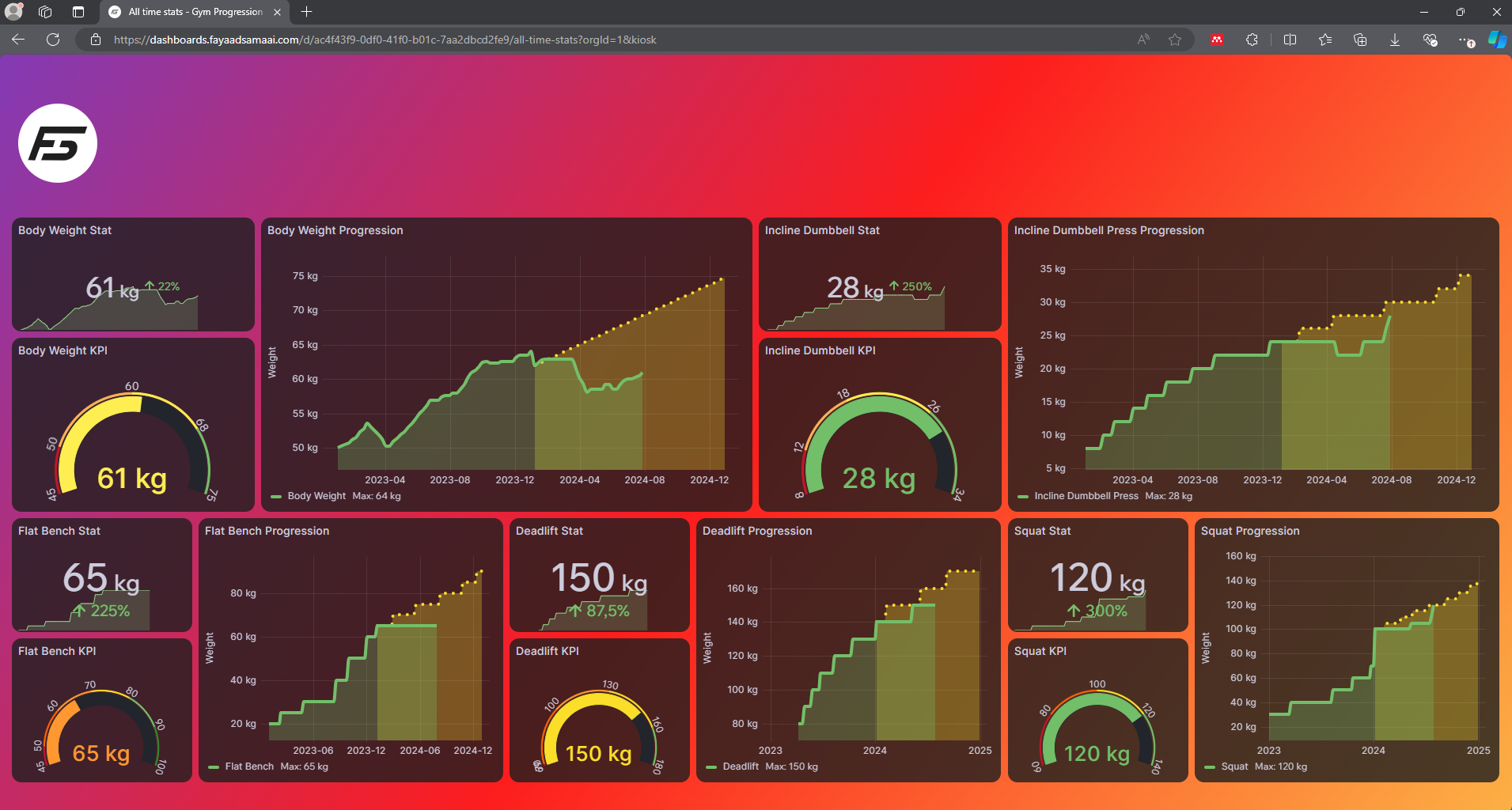This screenshot has height=810, width=1512.
Task: Close the All time stats tab
Action: coord(277,12)
